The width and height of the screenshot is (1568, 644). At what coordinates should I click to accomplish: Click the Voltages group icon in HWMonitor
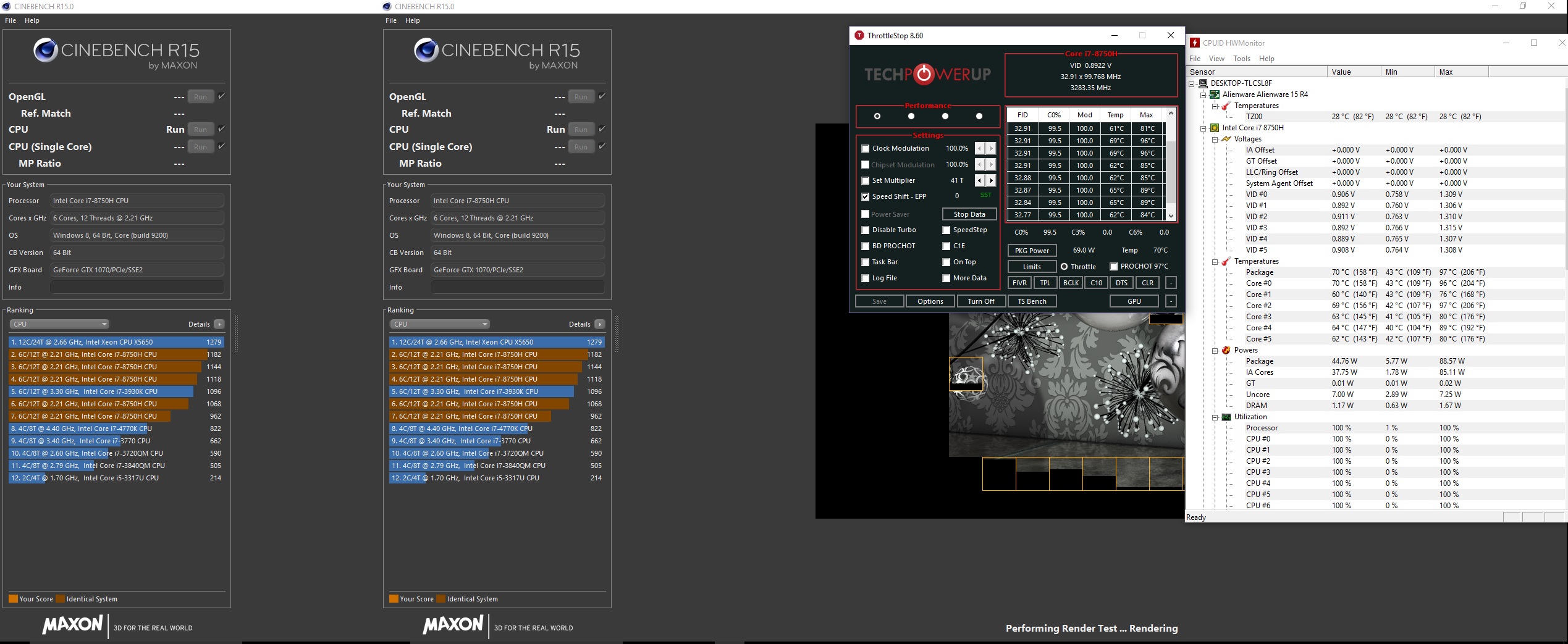click(x=1226, y=139)
